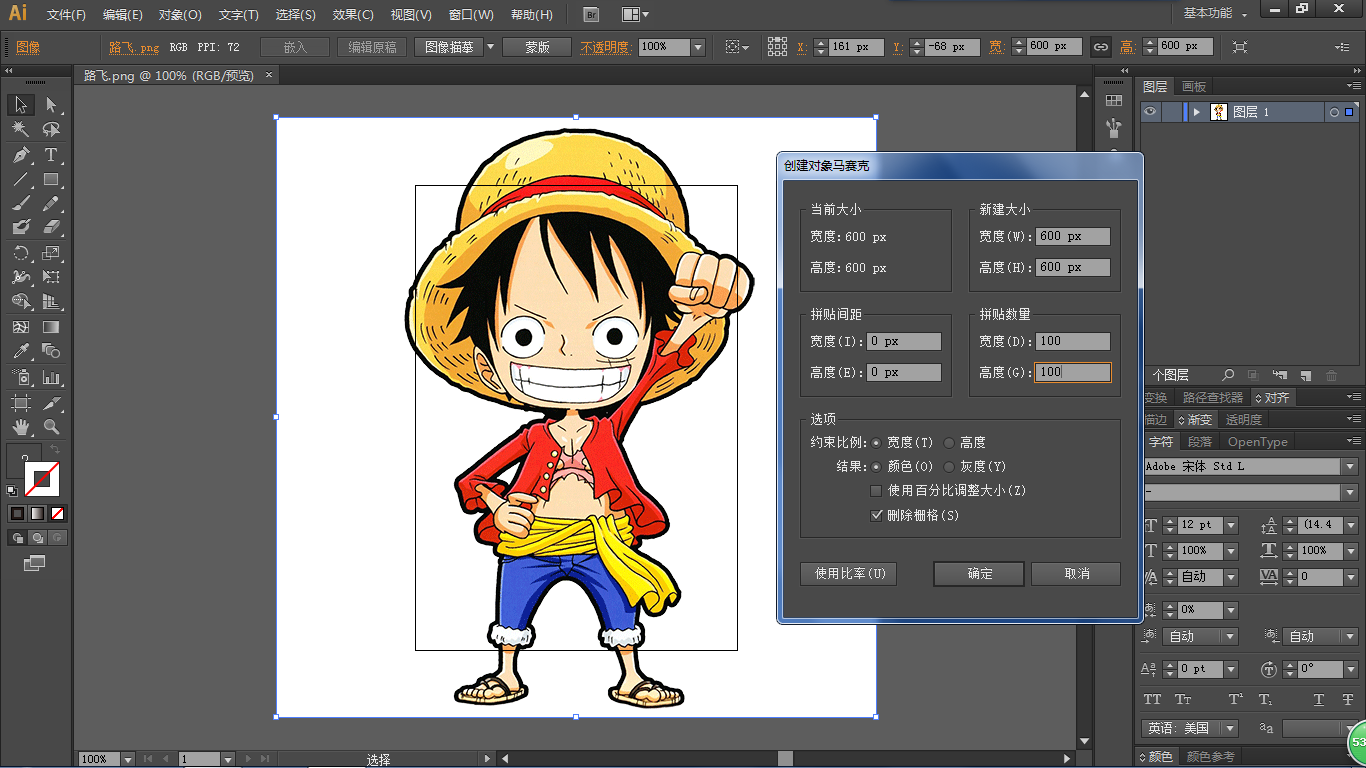This screenshot has height=768, width=1366.
Task: Enable 使用百分比调整大小(Z) checkbox
Action: 877,491
